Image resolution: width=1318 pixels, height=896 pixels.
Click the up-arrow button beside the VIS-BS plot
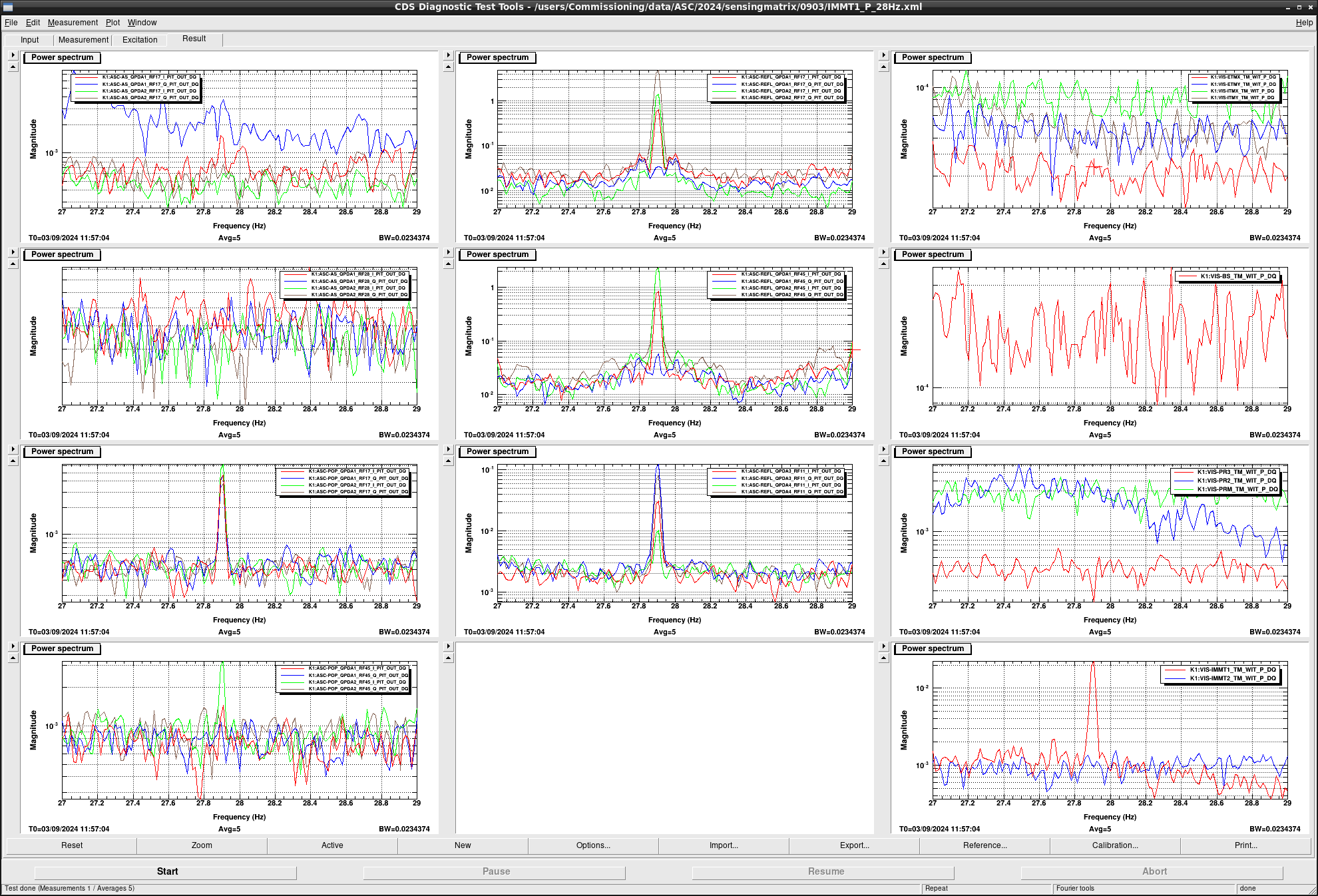(883, 264)
